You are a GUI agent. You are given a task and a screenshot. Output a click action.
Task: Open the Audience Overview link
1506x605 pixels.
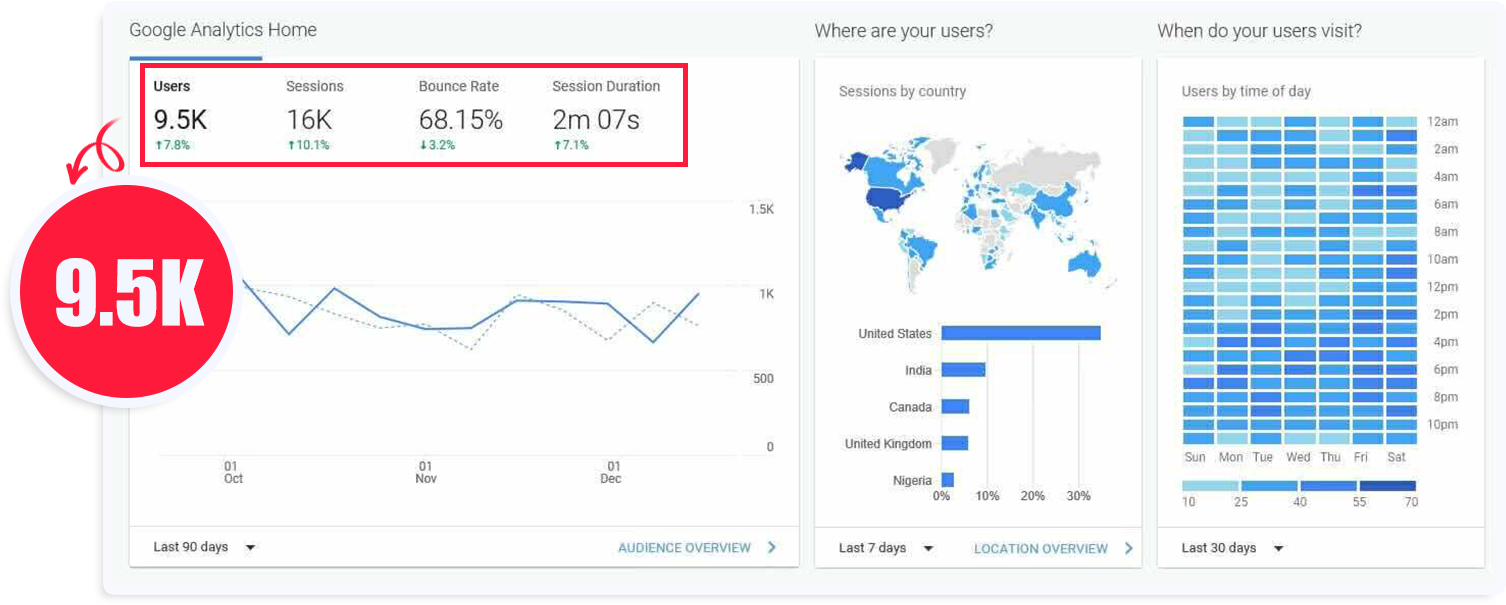(684, 548)
